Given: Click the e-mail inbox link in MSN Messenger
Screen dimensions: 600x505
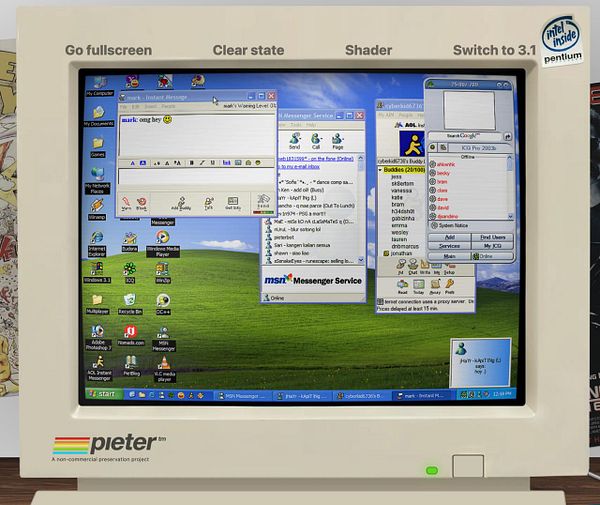Looking at the screenshot, I should (300, 167).
